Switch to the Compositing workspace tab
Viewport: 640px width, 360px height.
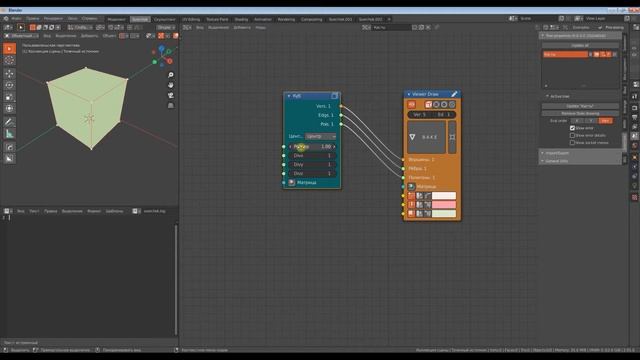(x=311, y=19)
